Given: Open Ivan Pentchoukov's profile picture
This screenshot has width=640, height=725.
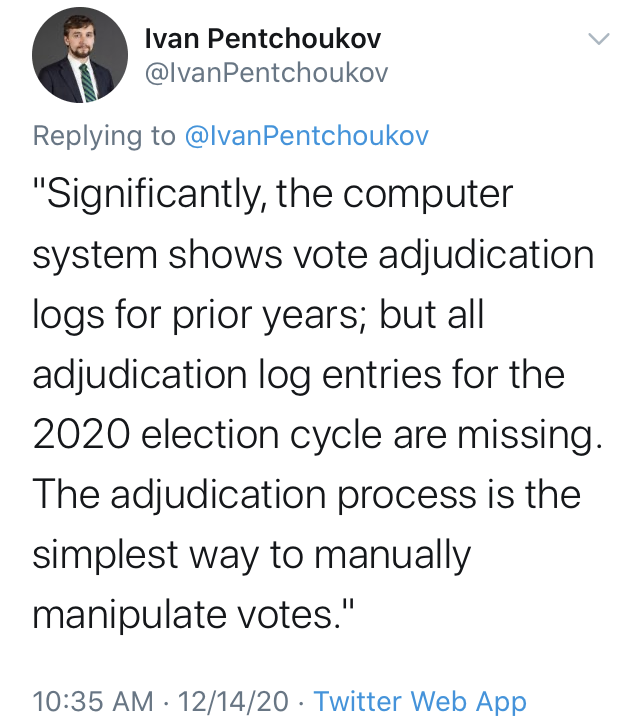Looking at the screenshot, I should tap(80, 55).
